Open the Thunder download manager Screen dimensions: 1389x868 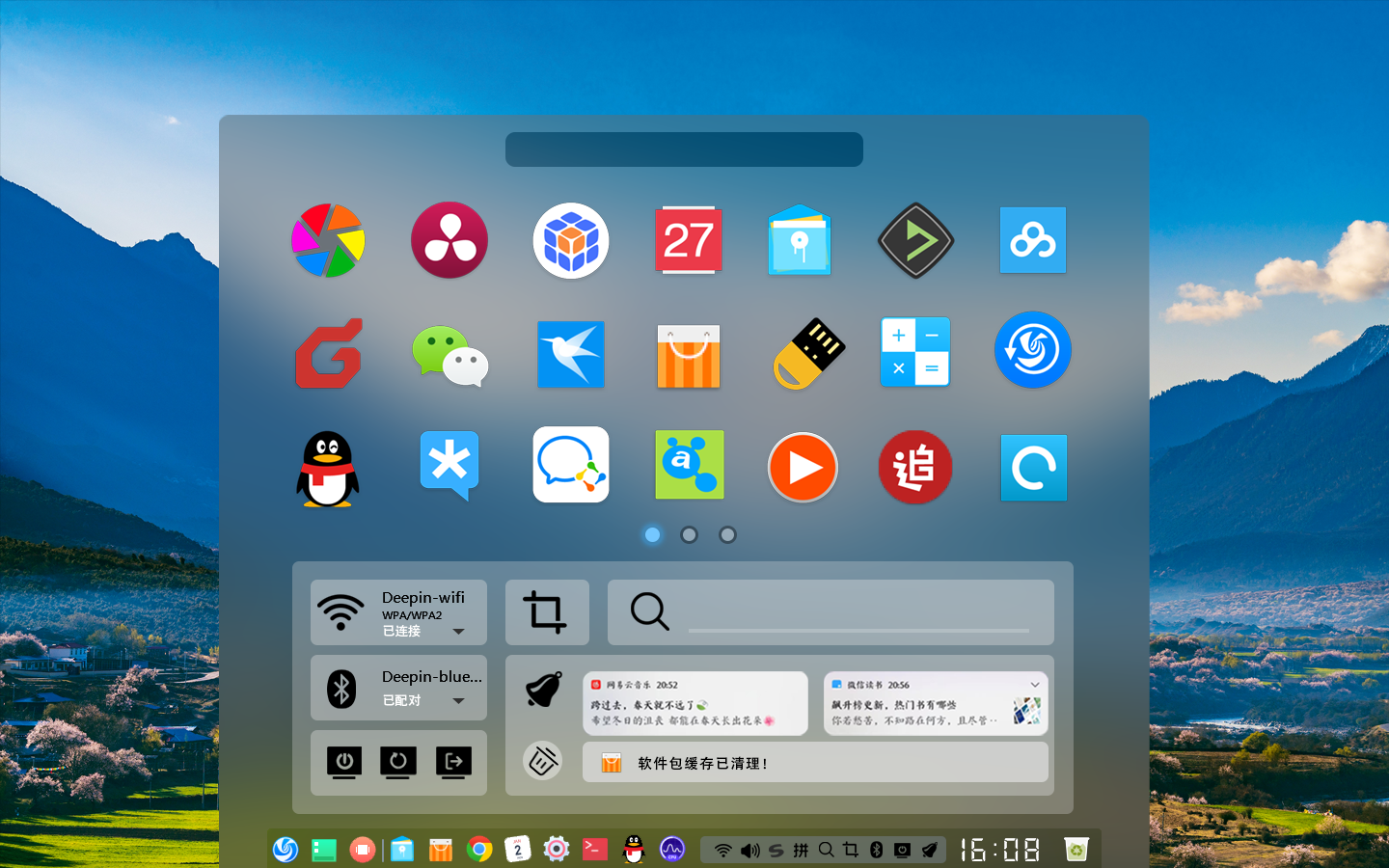(571, 354)
